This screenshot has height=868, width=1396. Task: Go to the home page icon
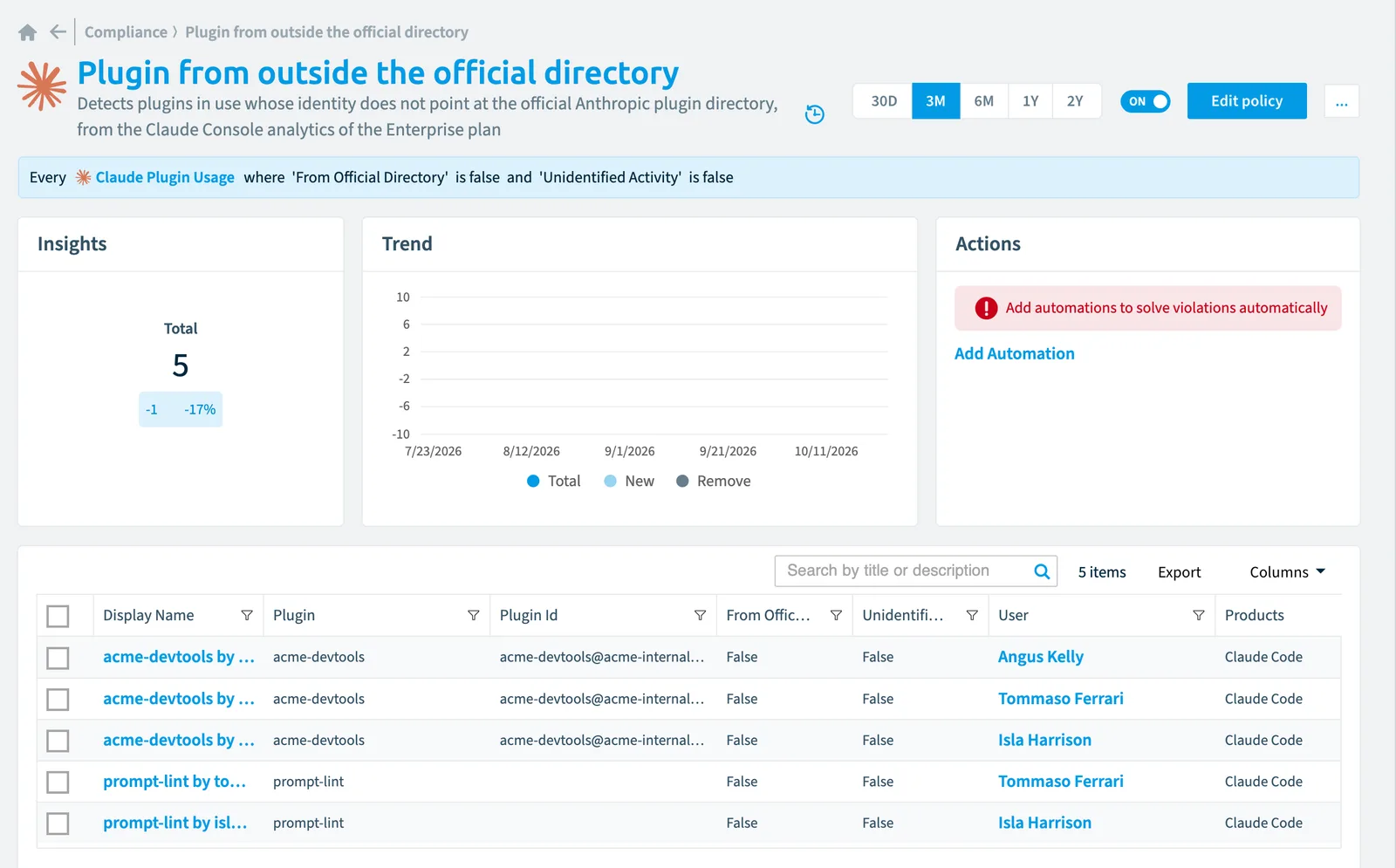tap(28, 32)
